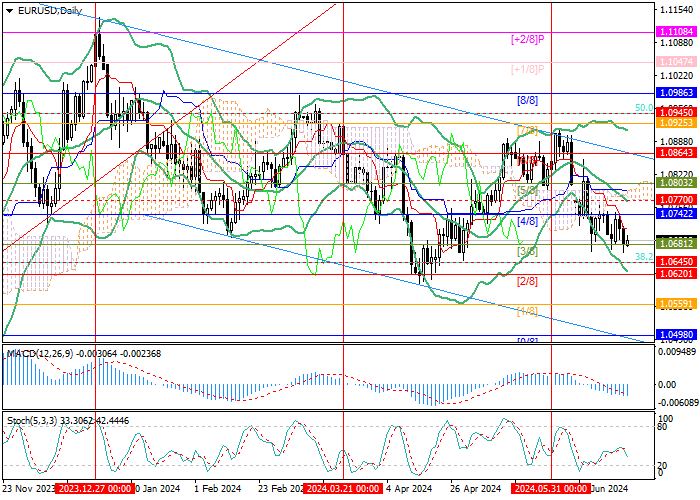
Task: Click the 38.2 Fibonacci level label
Action: coord(644,257)
